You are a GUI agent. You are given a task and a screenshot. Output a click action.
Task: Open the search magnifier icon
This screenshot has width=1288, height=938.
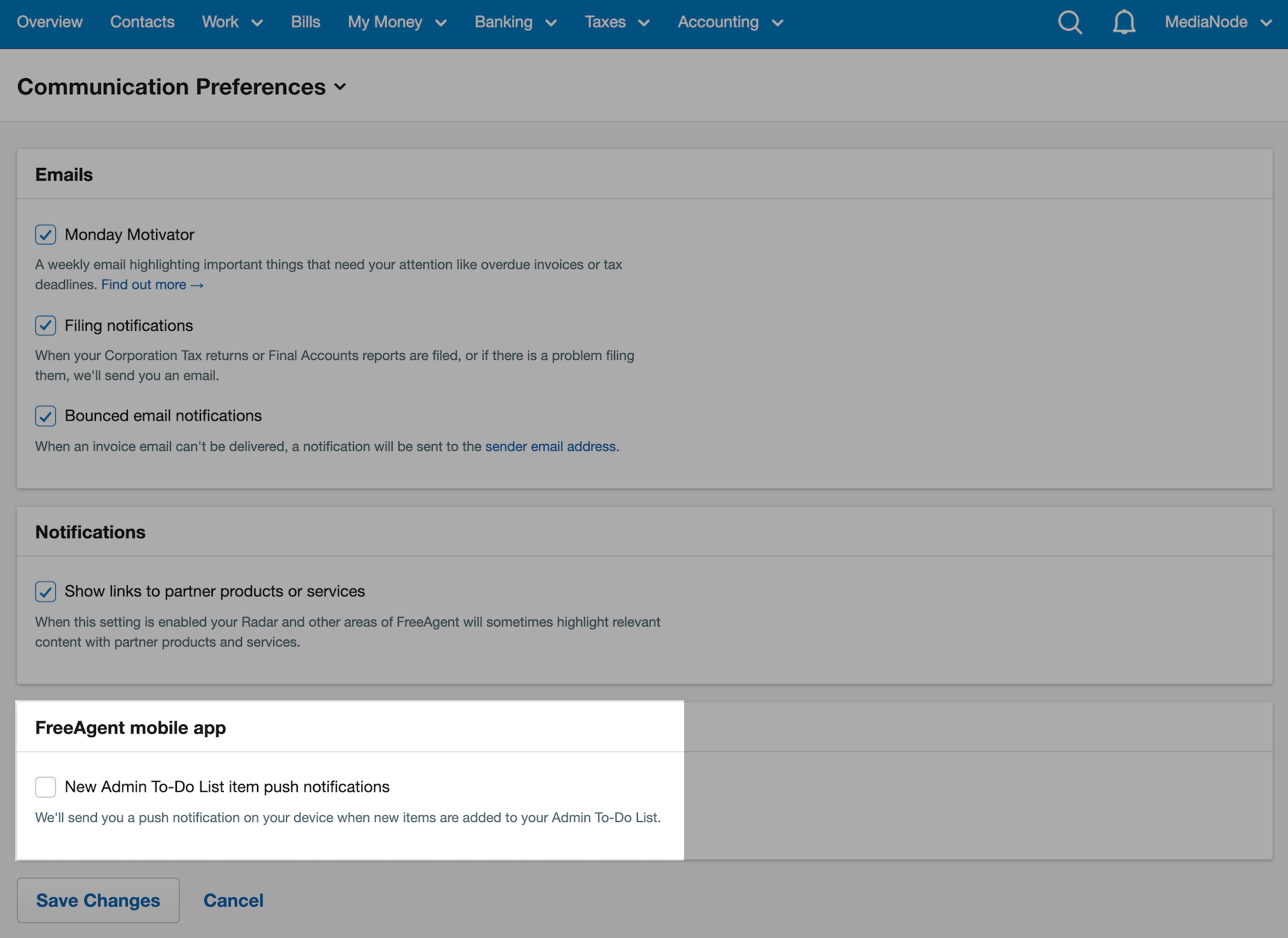[x=1070, y=22]
